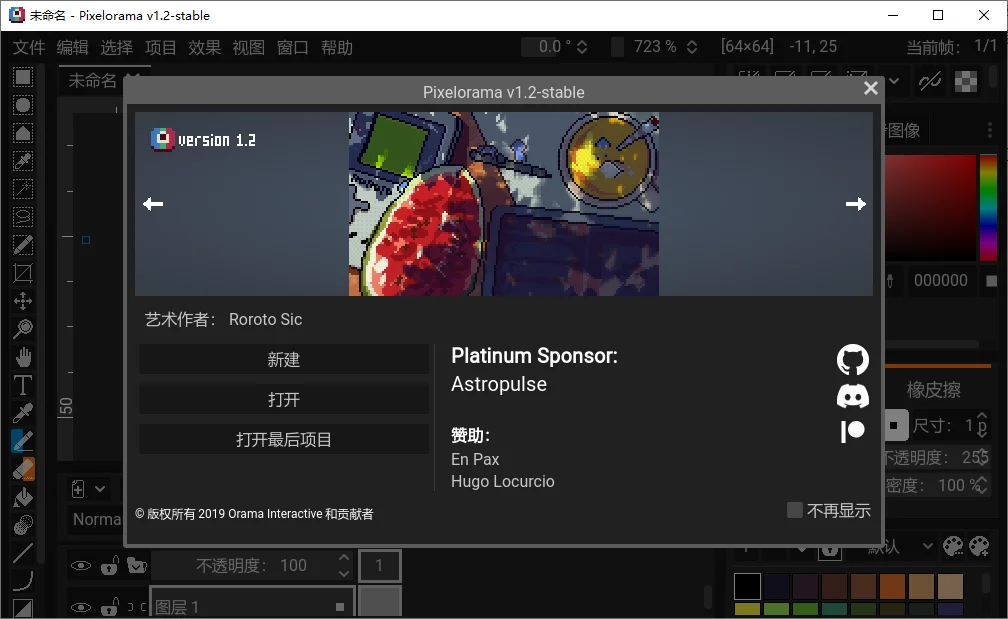Toggle visibility eye of top layer row

point(80,566)
